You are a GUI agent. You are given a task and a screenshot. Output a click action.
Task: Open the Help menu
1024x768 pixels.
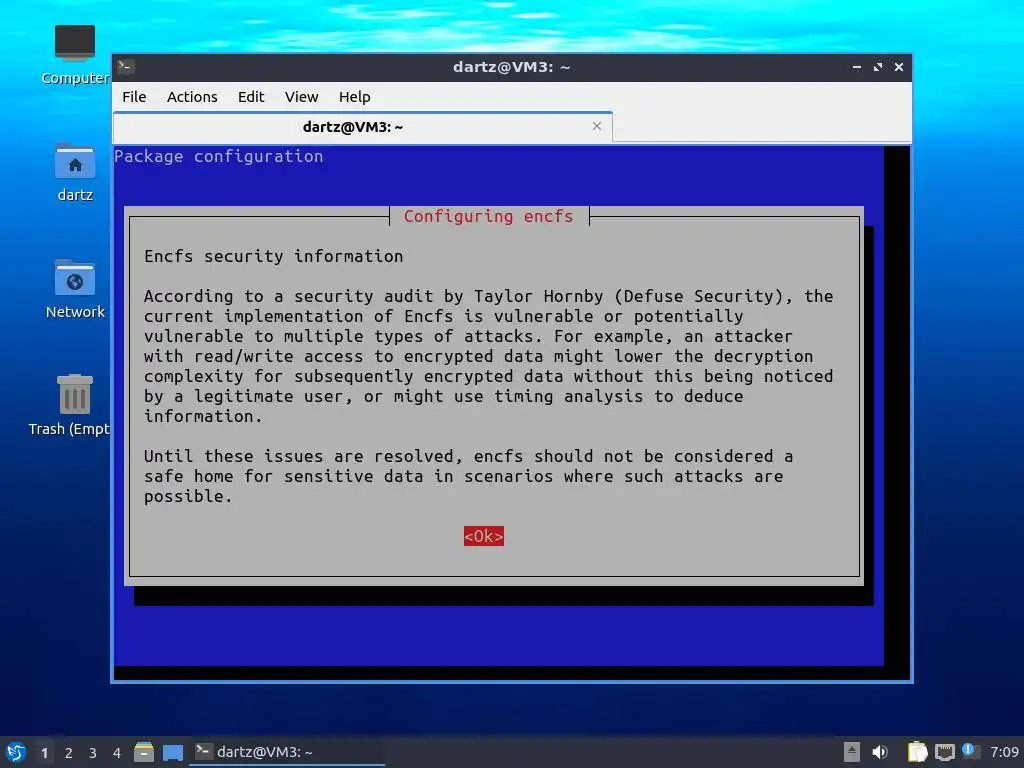point(355,97)
